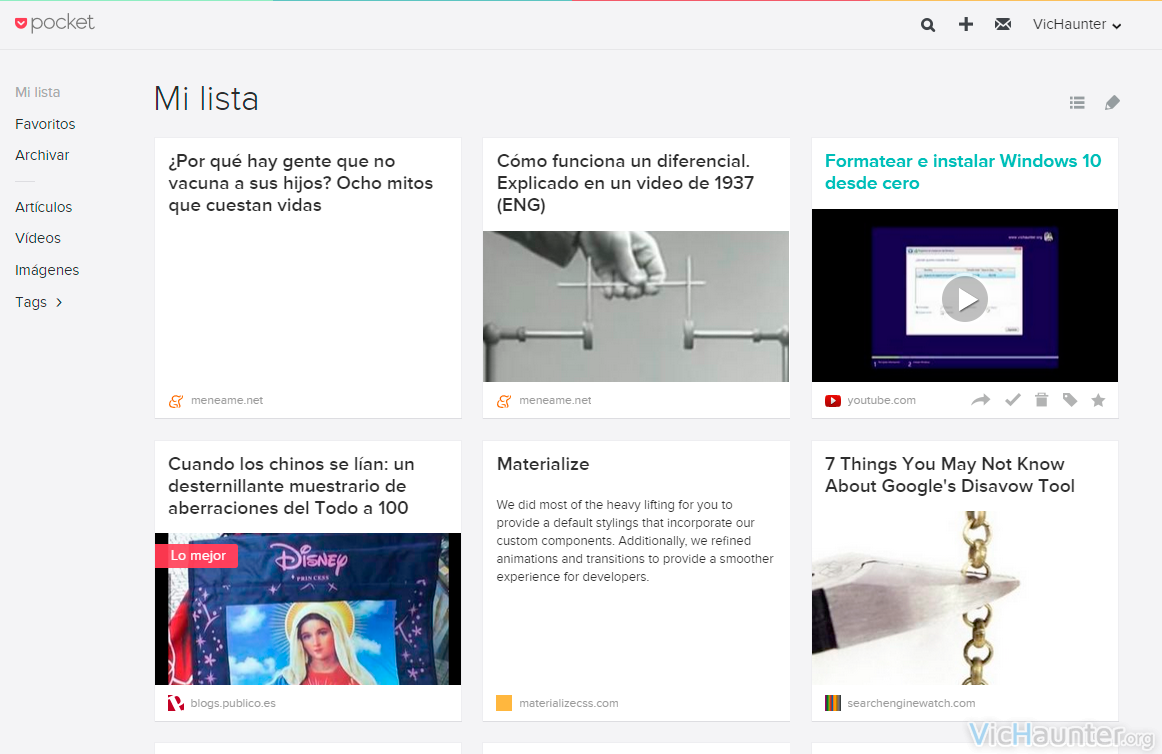Image resolution: width=1162 pixels, height=754 pixels.
Task: Switch to list view icon
Action: pos(1078,103)
